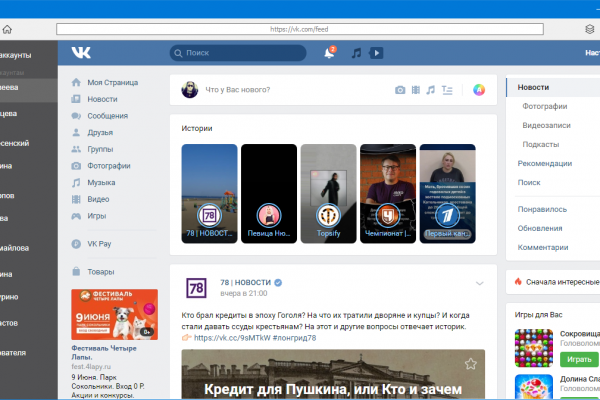
Task: Bookmark the article with the star icon
Action: pos(471,364)
